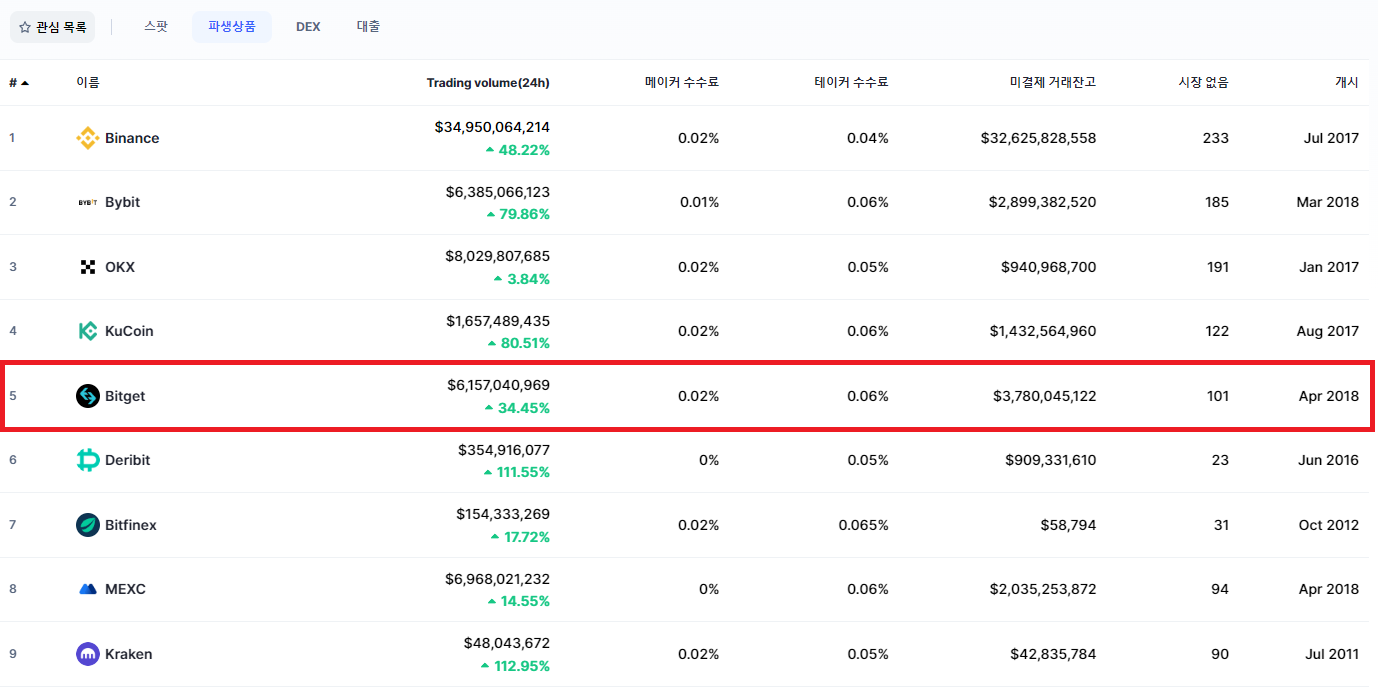Click Binance volume $34,950,064,214
Image resolution: width=1378 pixels, height=689 pixels.
(x=492, y=127)
